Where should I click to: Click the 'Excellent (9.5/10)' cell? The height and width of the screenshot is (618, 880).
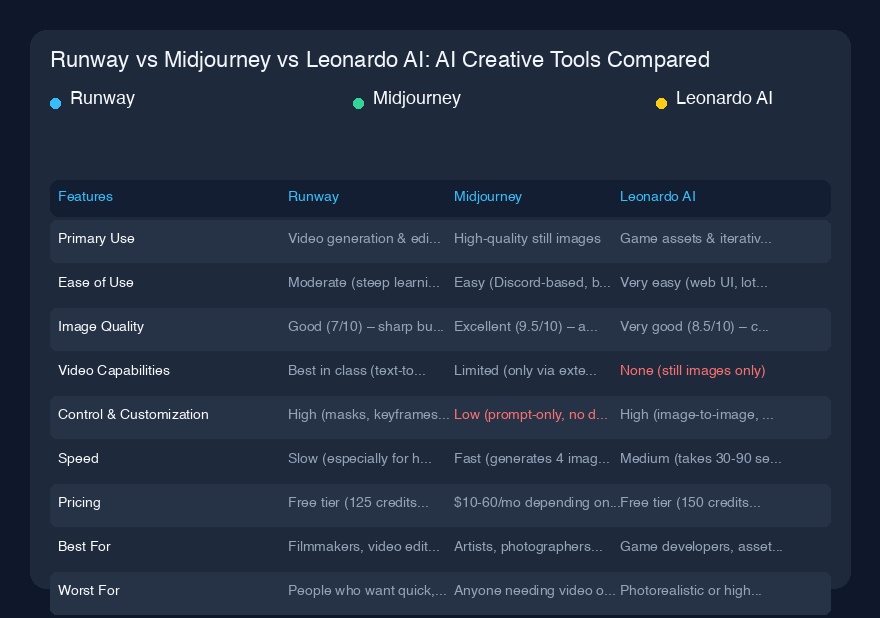tap(526, 327)
